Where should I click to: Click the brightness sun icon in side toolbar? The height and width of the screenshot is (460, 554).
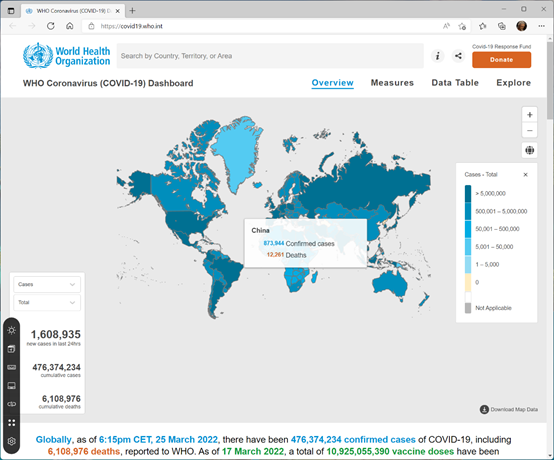point(12,330)
